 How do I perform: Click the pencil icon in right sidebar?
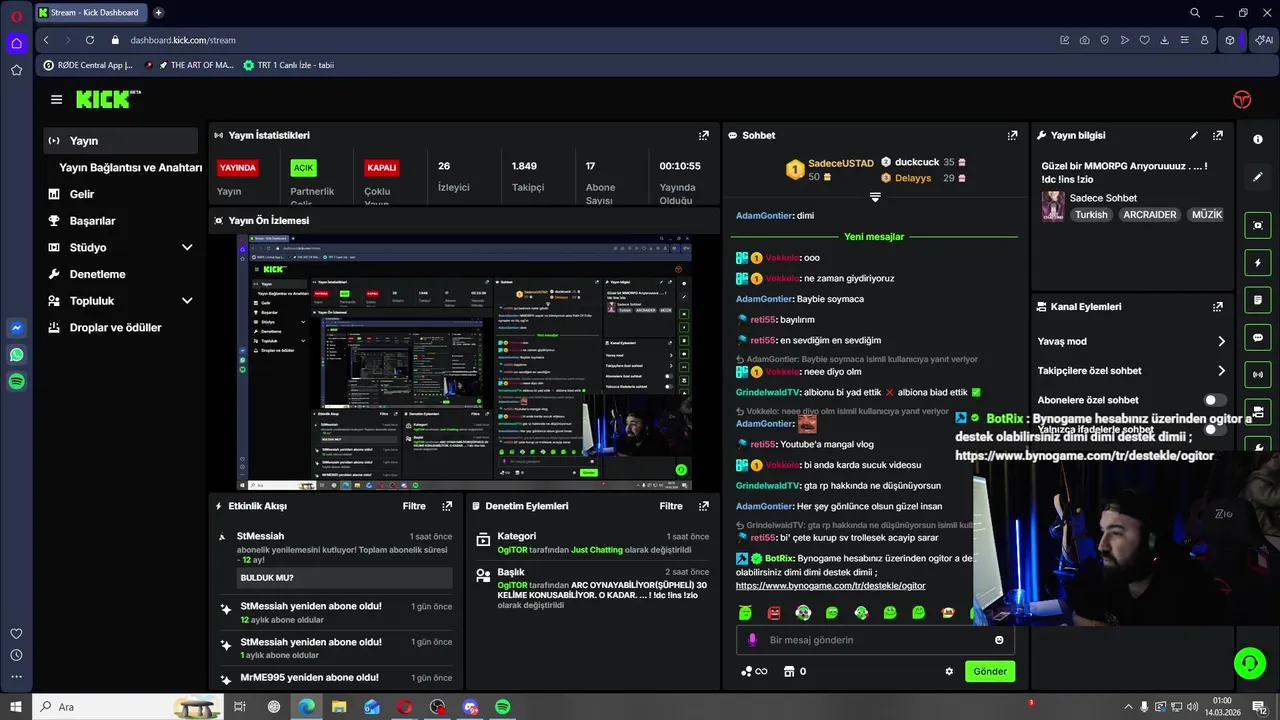pos(1258,177)
